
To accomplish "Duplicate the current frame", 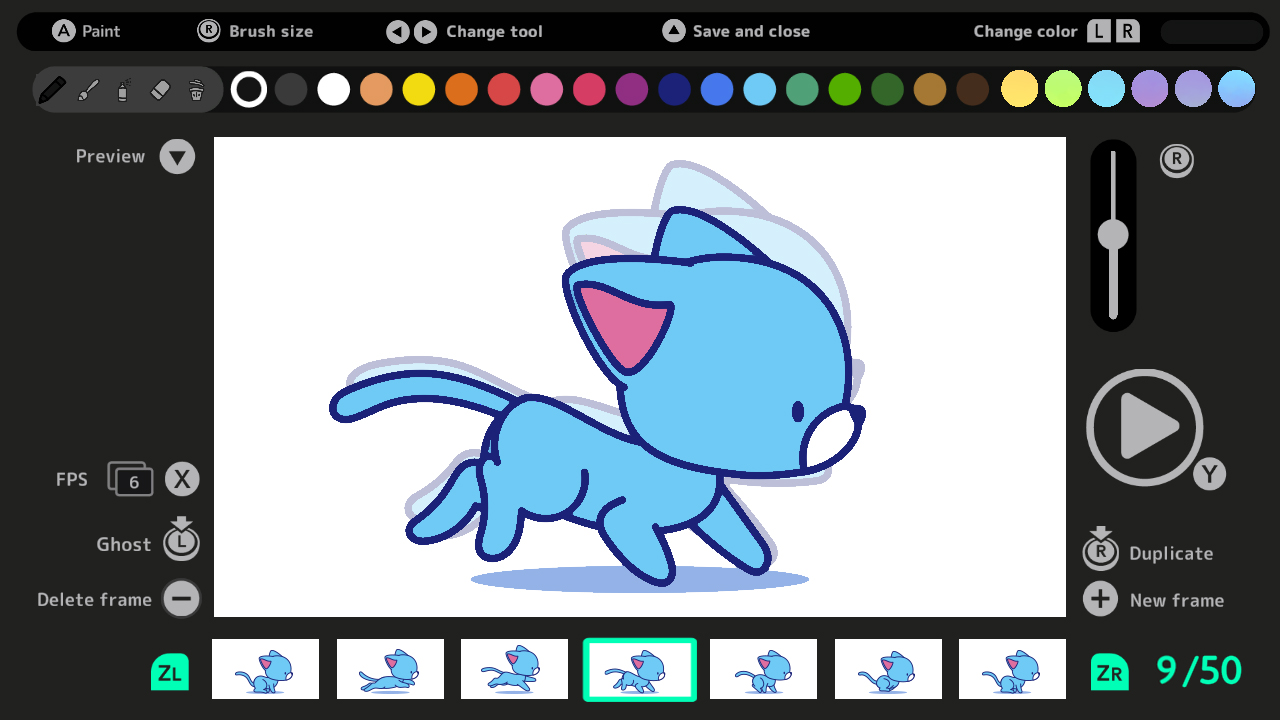I will click(x=1100, y=550).
